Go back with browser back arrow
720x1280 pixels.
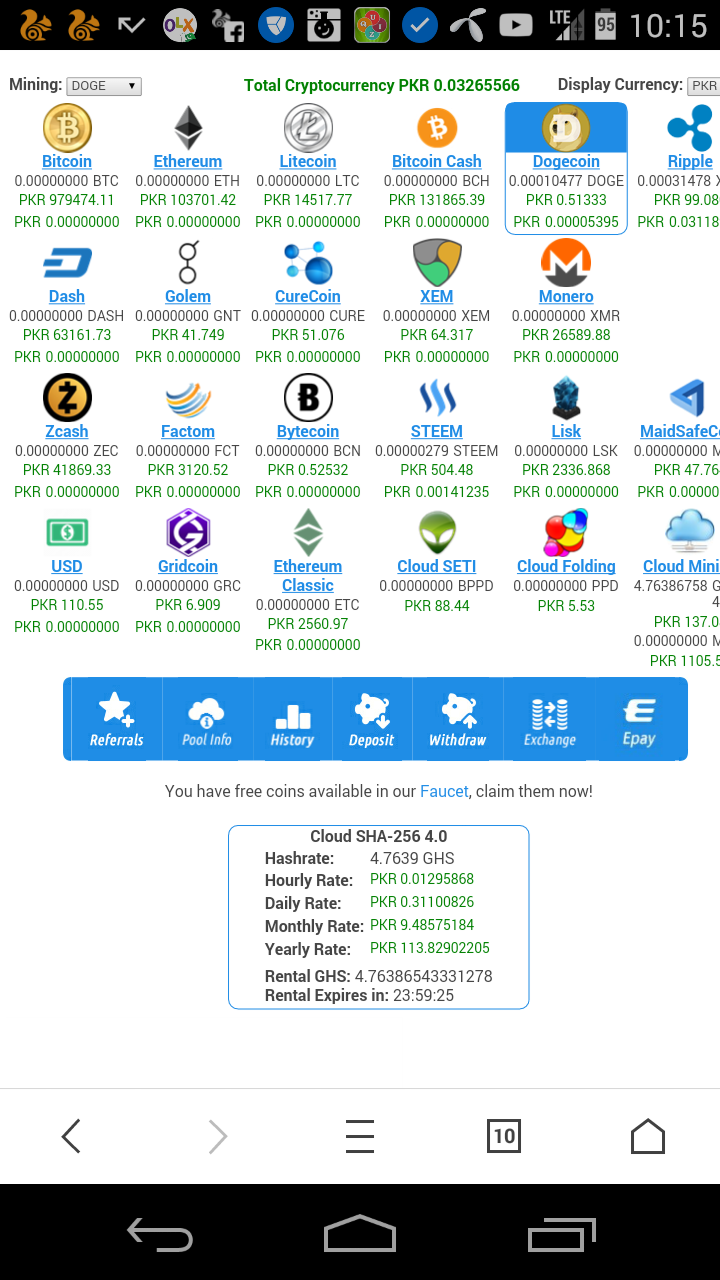coord(71,1136)
